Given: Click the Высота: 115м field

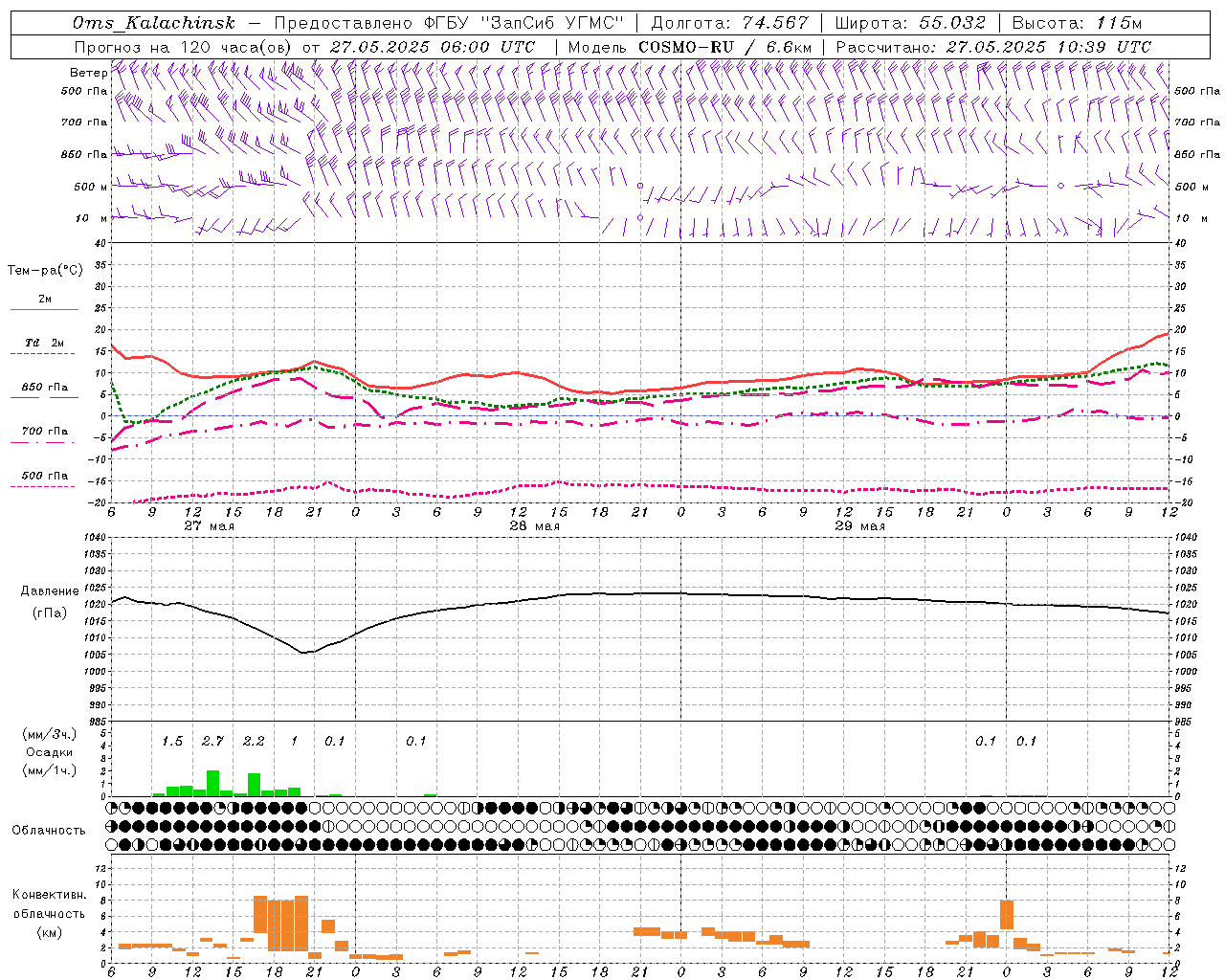Looking at the screenshot, I should [1077, 23].
